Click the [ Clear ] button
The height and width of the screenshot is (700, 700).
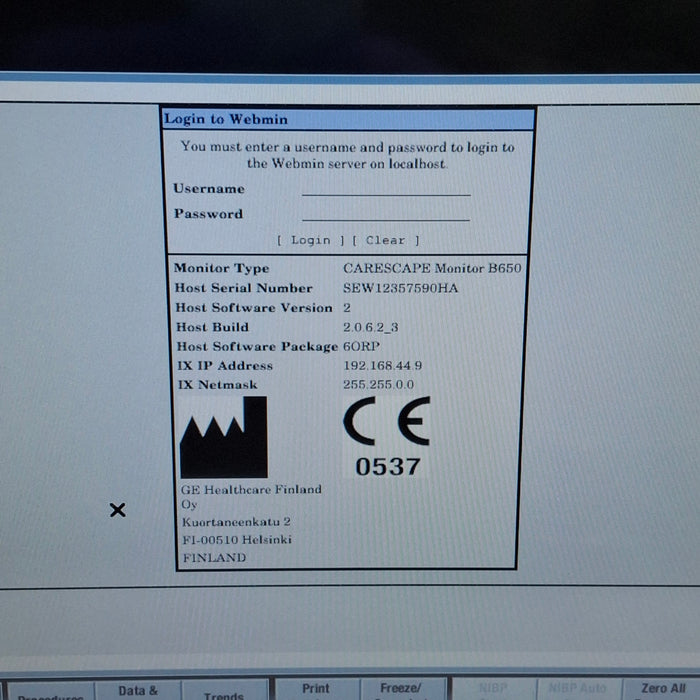[386, 240]
